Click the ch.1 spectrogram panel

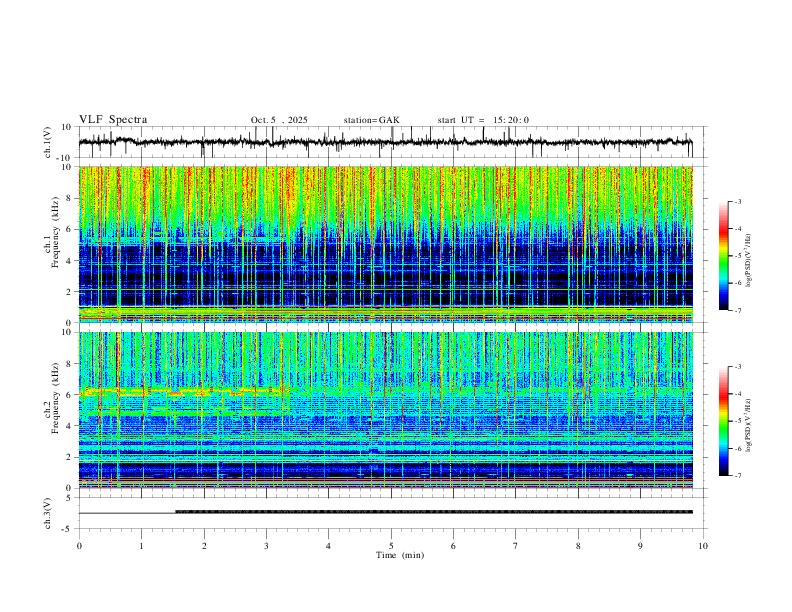[x=386, y=244]
